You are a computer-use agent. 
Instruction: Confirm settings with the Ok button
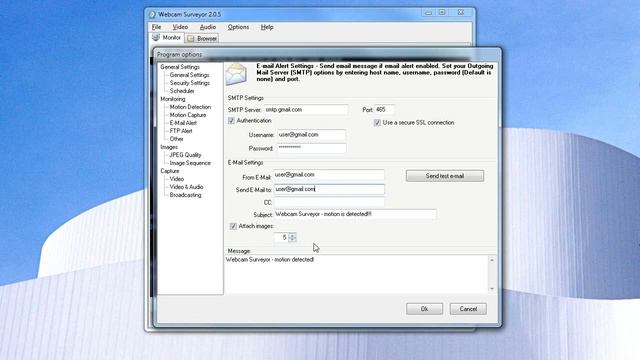[x=424, y=309]
